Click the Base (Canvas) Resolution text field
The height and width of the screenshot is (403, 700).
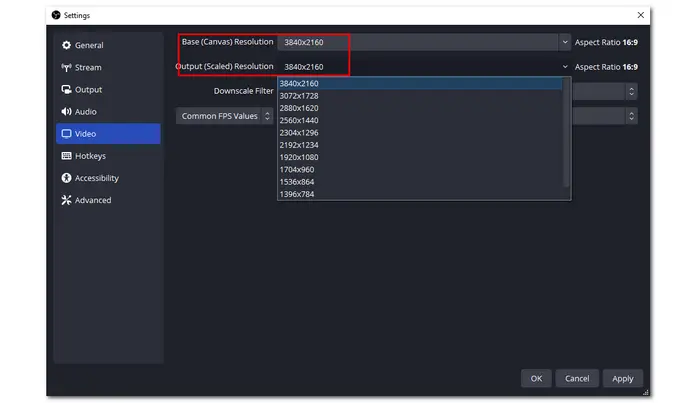[418, 42]
